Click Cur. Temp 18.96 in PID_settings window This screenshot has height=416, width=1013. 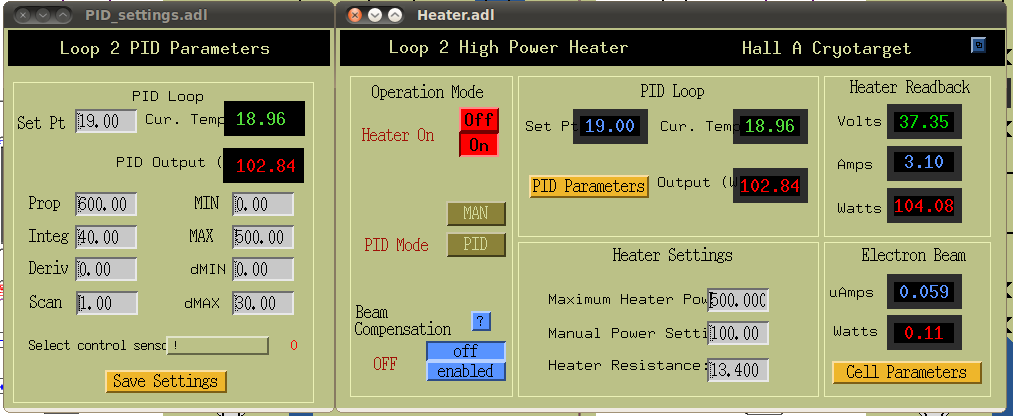point(264,119)
